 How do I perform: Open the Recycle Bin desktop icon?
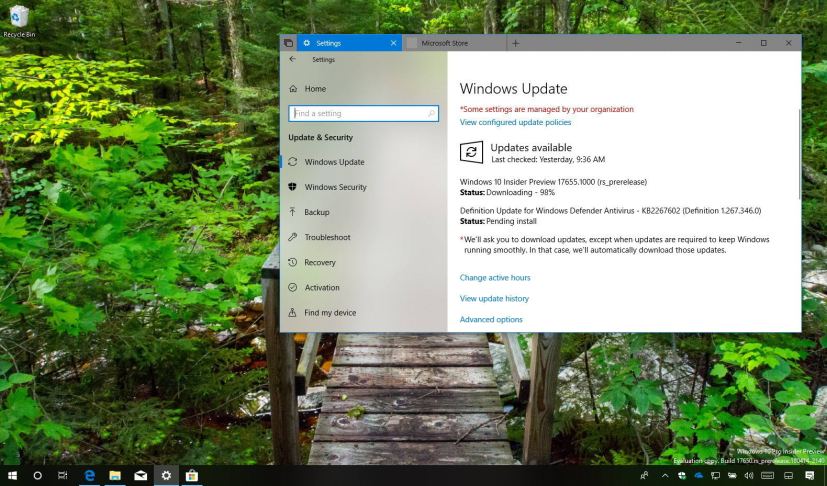click(19, 22)
